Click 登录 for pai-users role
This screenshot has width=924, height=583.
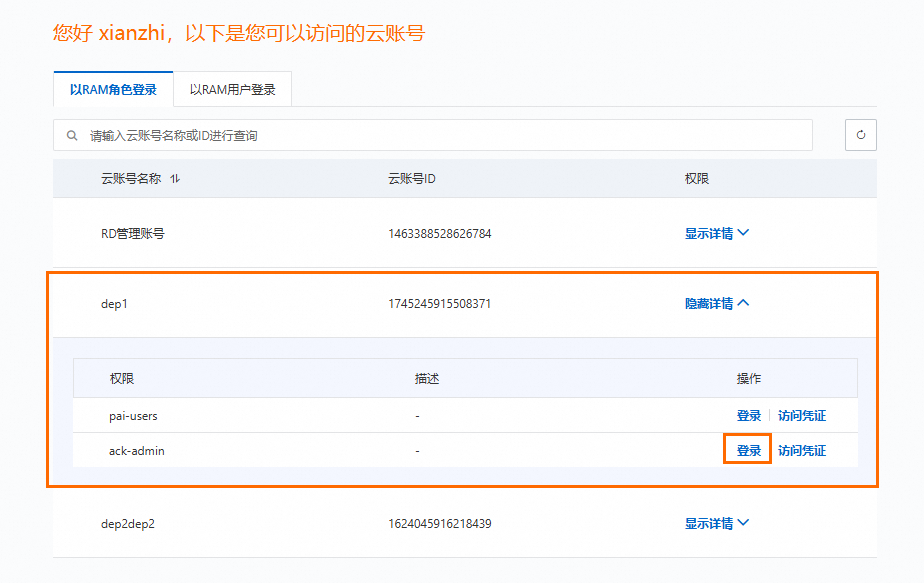(x=748, y=416)
